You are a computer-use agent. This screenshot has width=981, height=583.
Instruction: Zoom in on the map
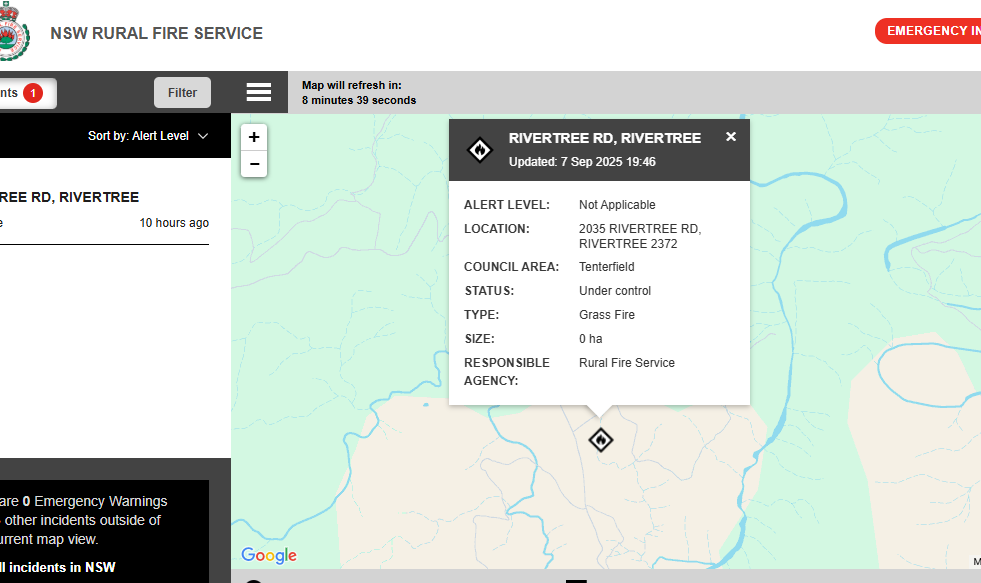point(254,137)
